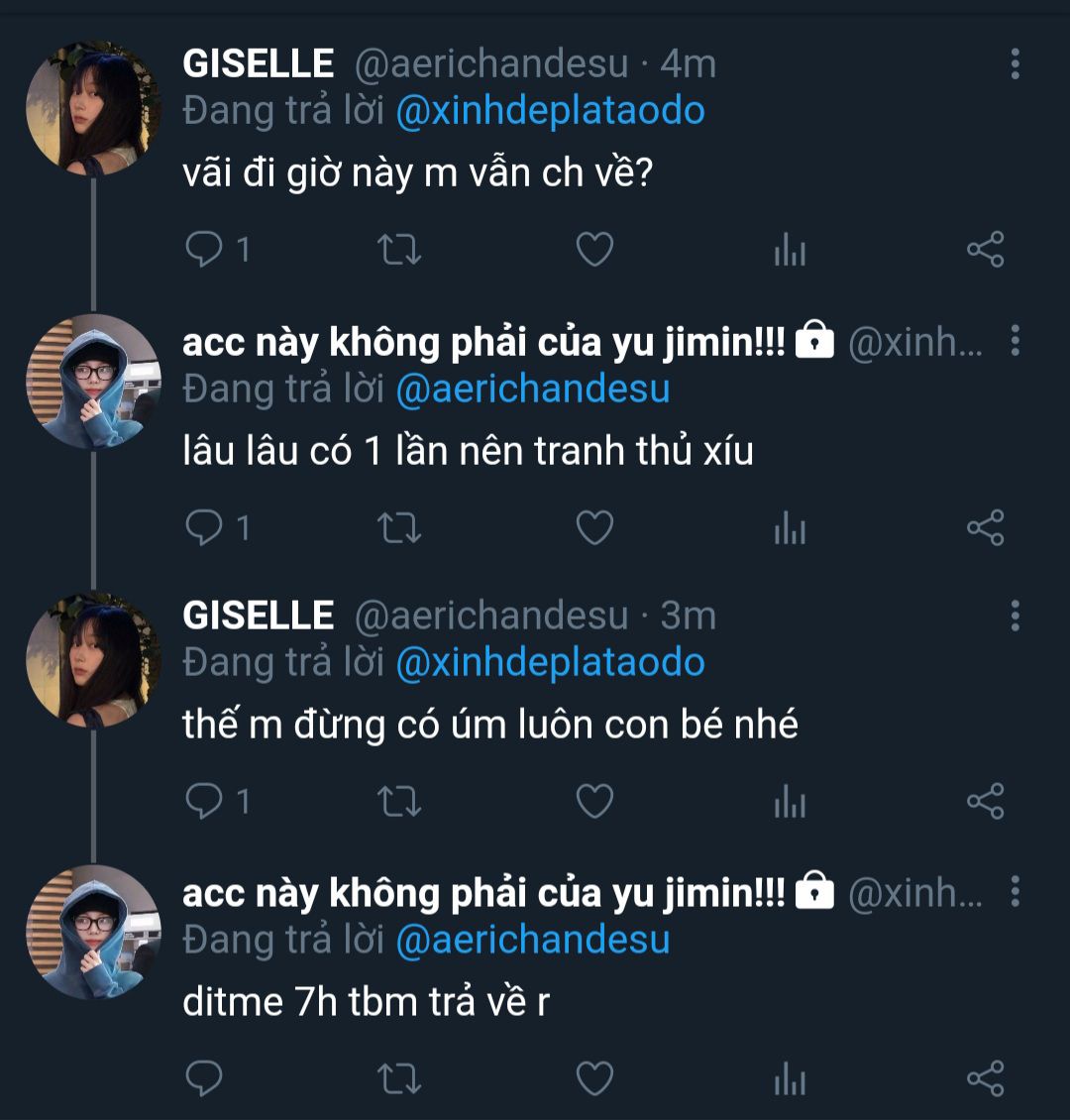Retweet the 'vãi đi giờ này' tweet
Viewport: 1070px width, 1120px height.
(399, 250)
